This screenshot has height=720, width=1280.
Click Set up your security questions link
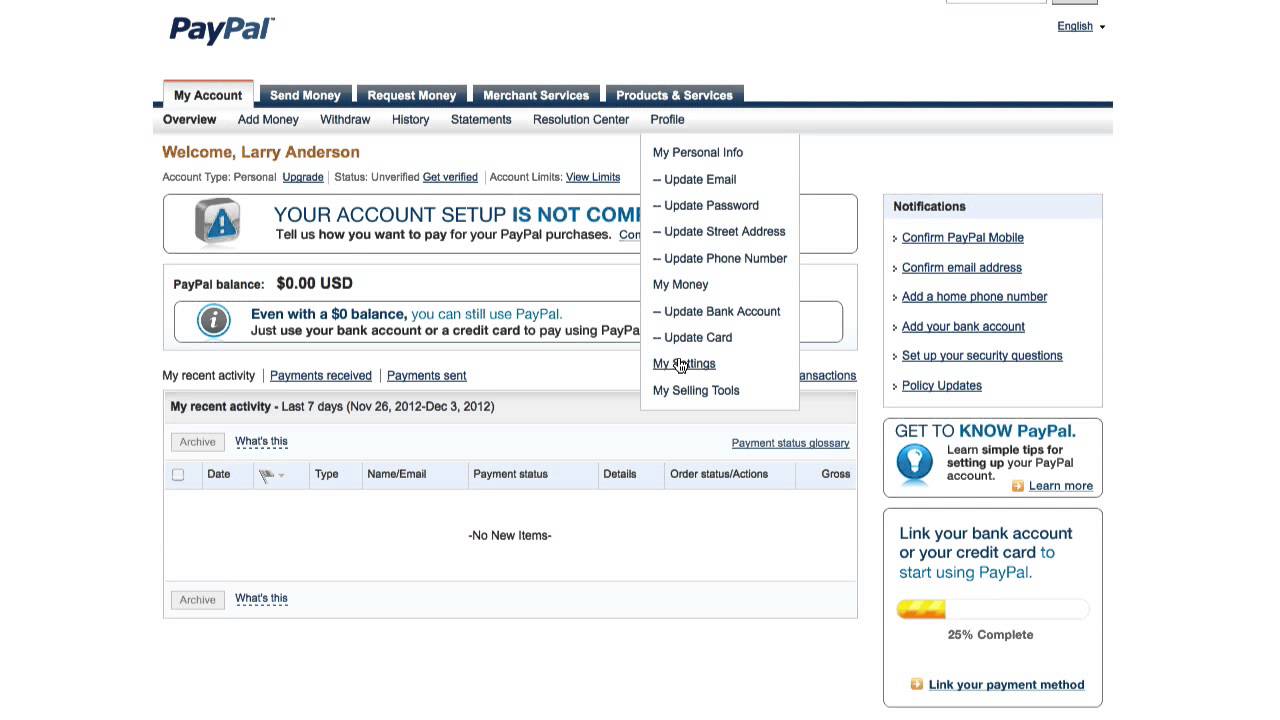pos(982,355)
